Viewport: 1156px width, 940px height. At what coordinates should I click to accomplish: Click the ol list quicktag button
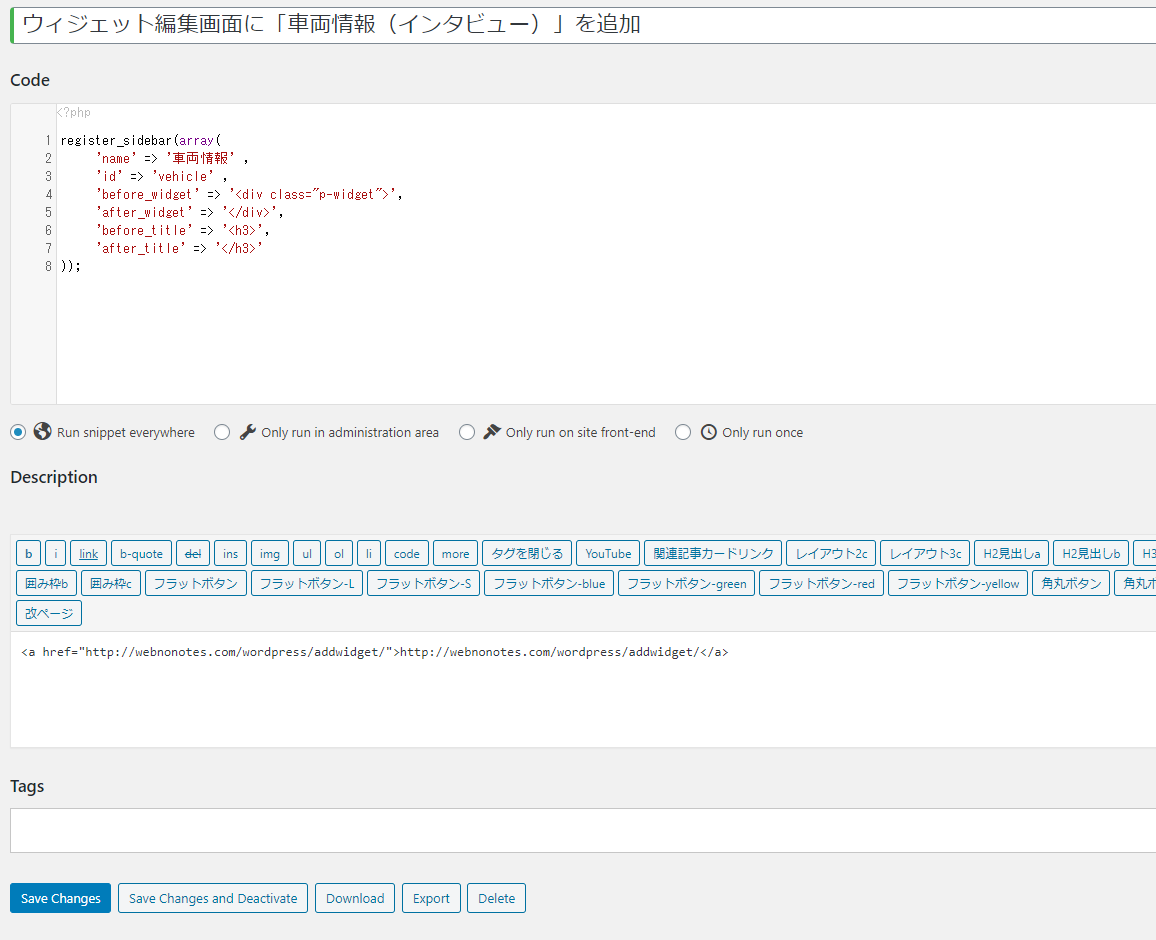point(339,553)
